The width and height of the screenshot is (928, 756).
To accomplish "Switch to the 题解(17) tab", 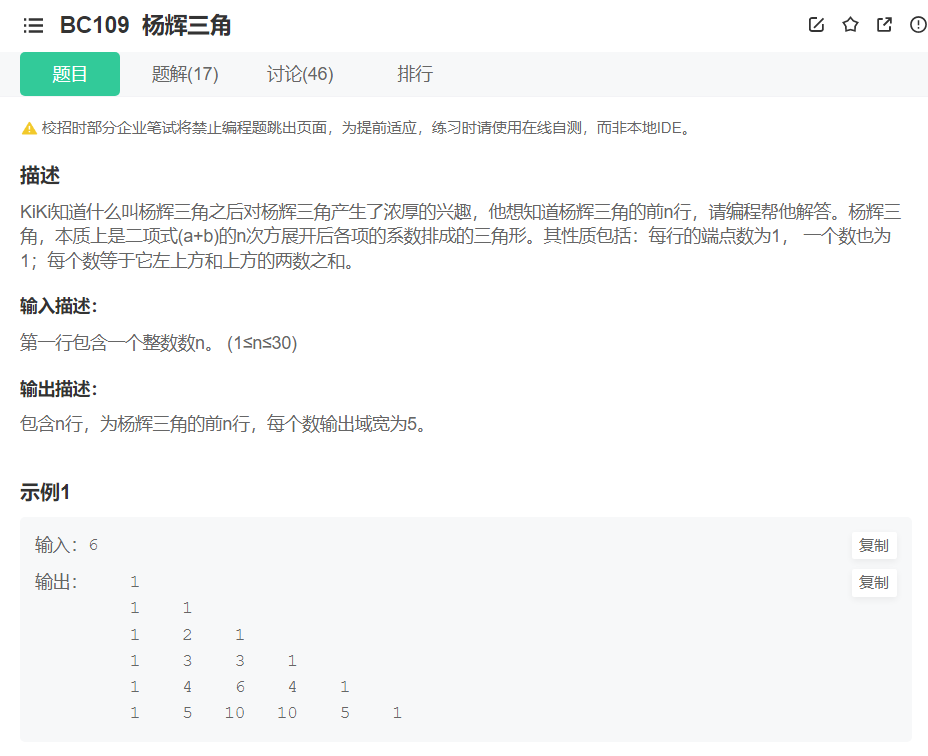I will tap(186, 73).
